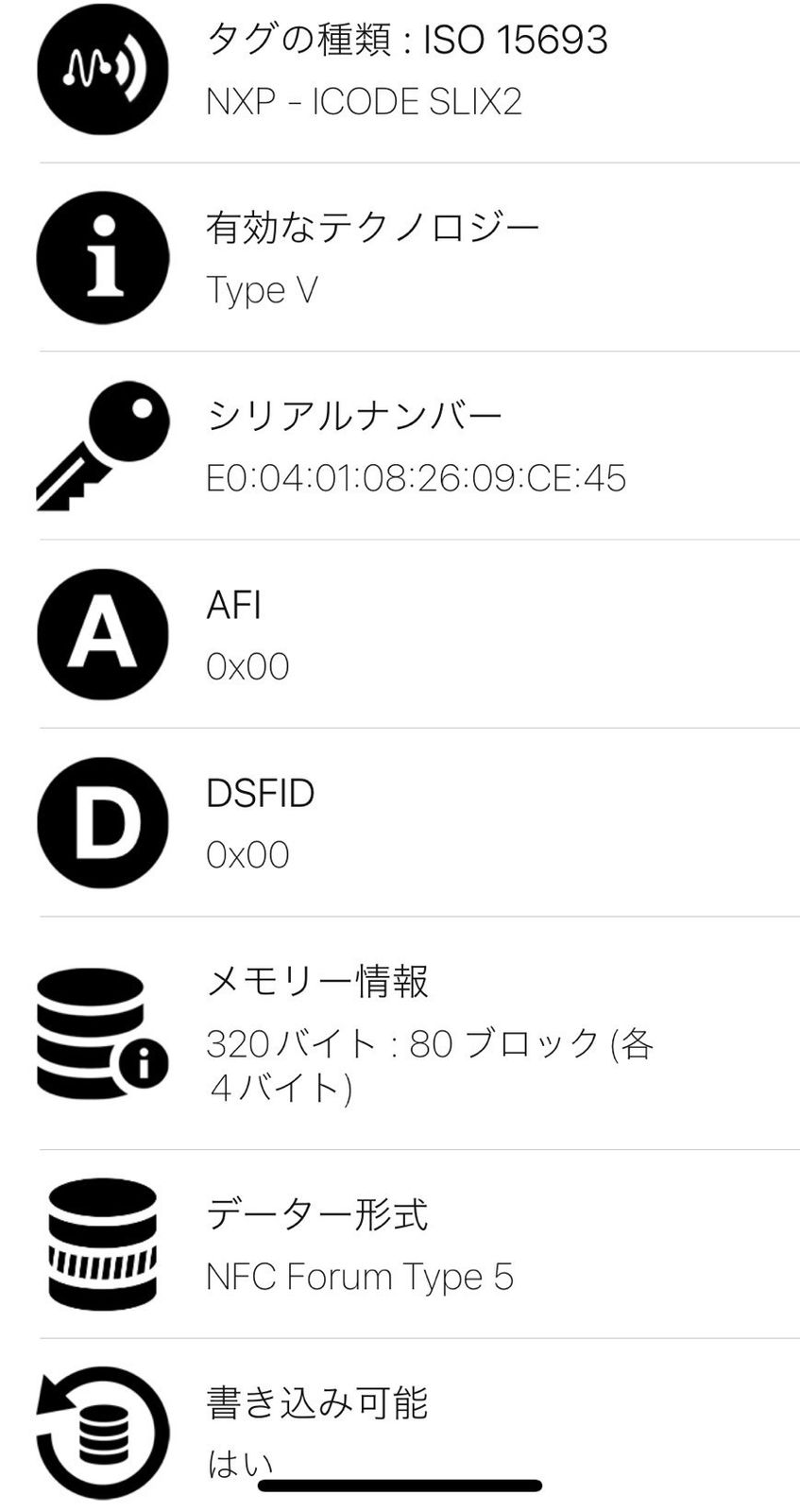The height and width of the screenshot is (1512, 800).
Task: Tap the DSFID label
Action: click(260, 793)
